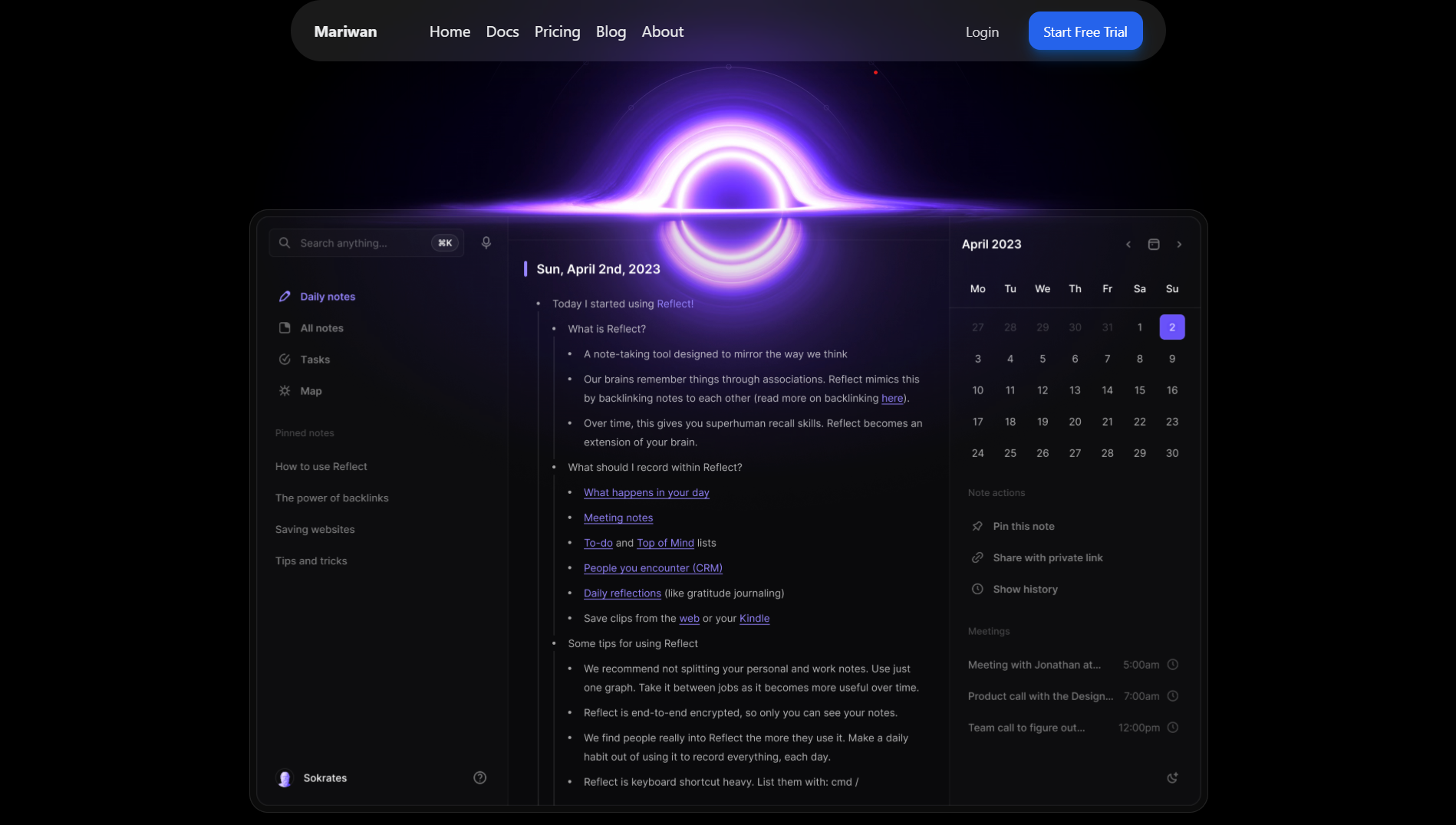Viewport: 1456px width, 825px height.
Task: Click the link icon beside Share with private link
Action: [x=977, y=558]
